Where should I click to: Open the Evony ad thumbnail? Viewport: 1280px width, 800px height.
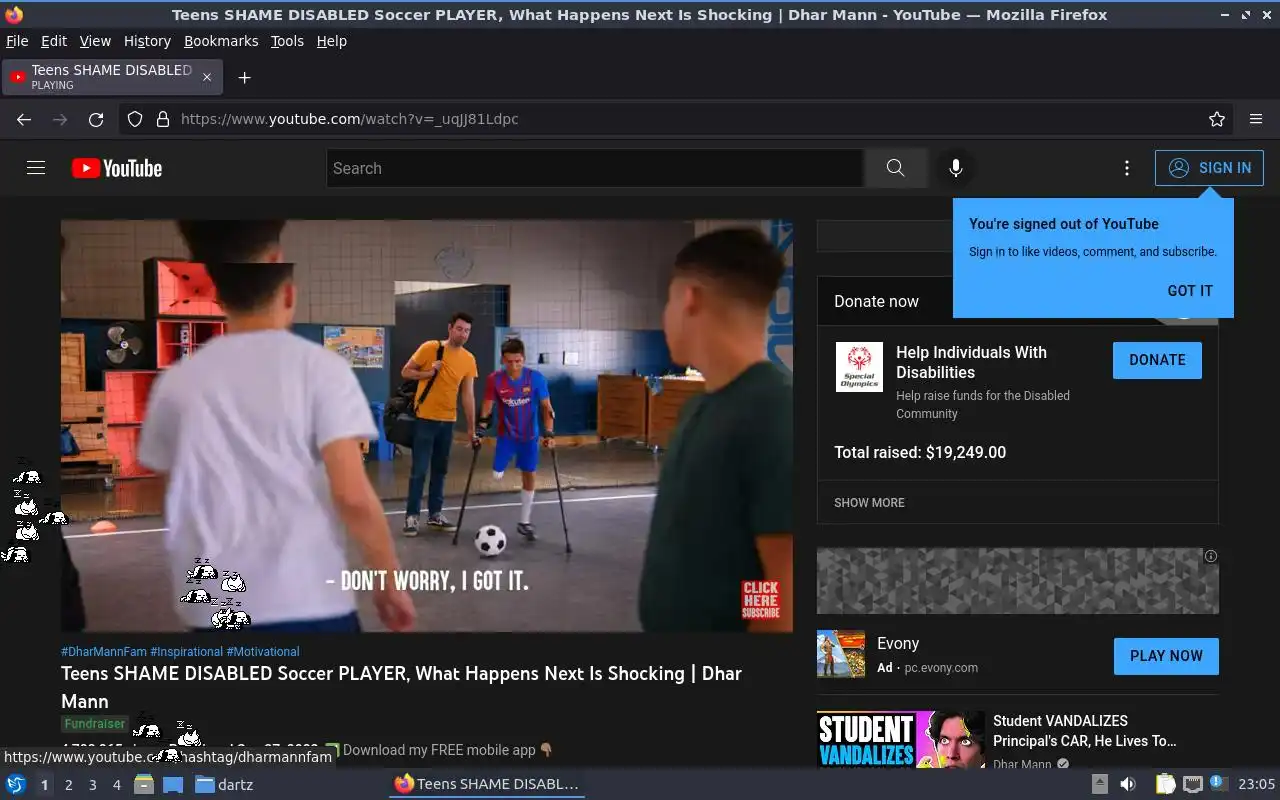[841, 654]
